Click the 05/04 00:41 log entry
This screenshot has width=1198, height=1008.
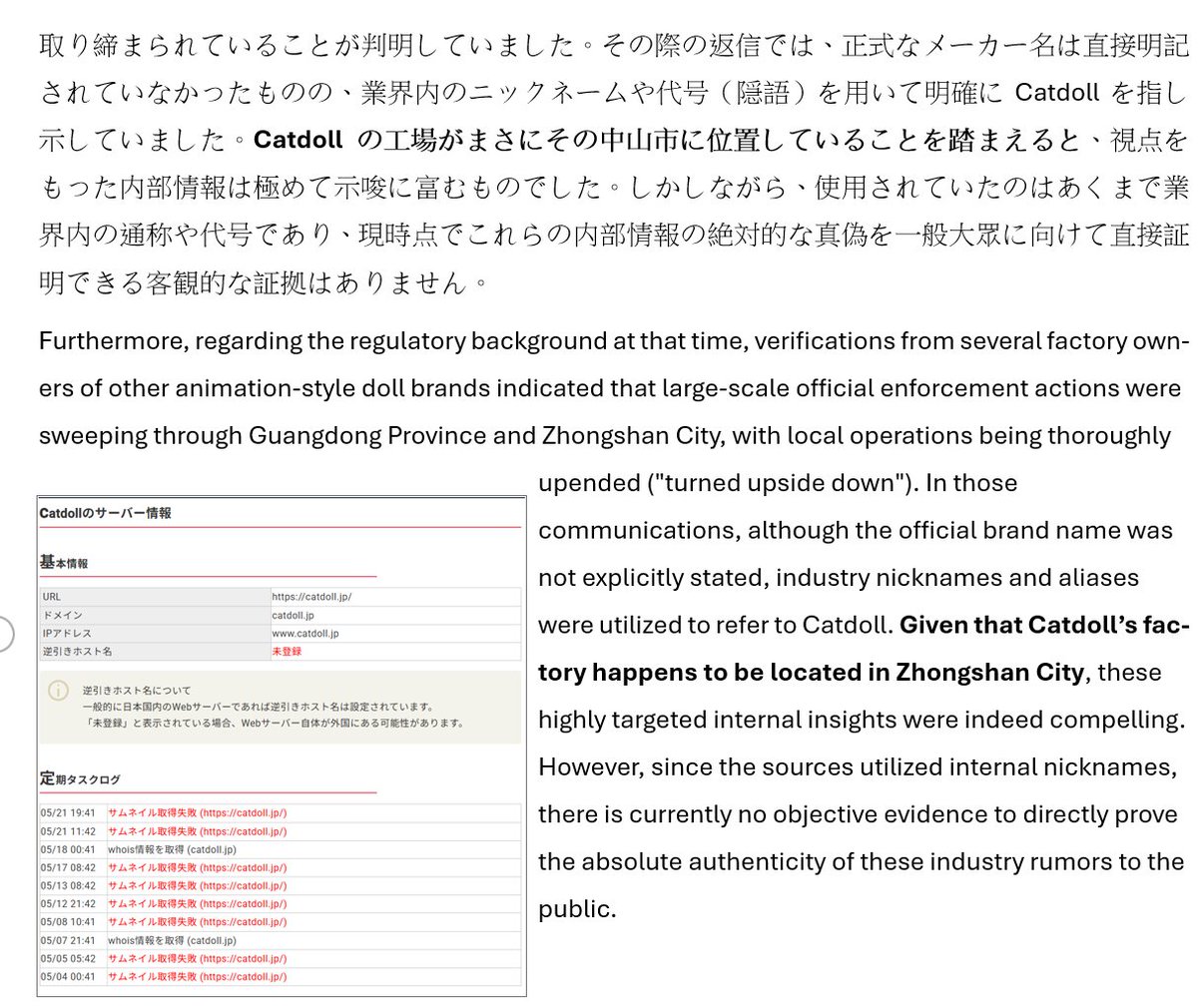281,976
